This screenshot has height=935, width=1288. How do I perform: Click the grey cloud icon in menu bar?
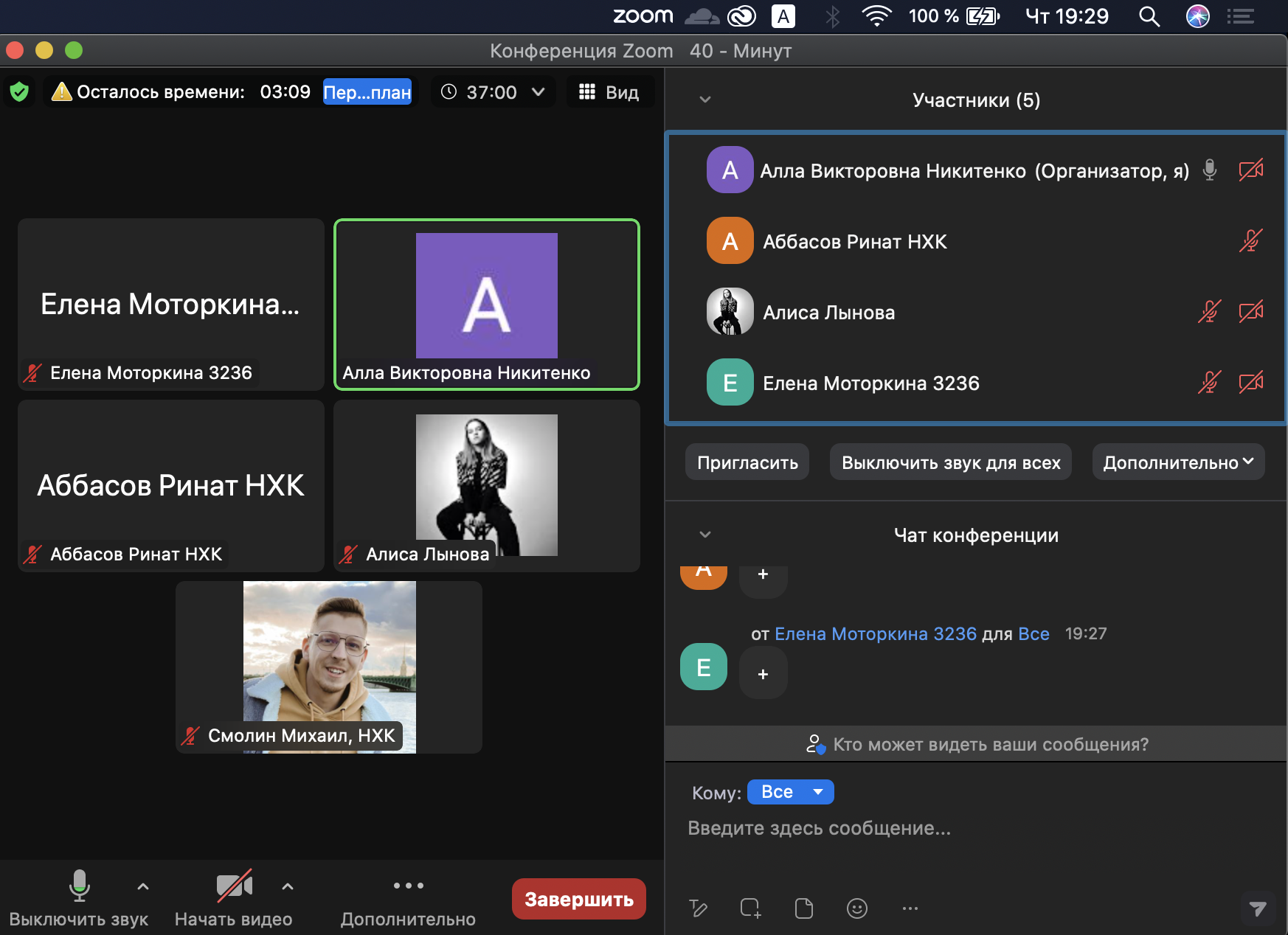point(702,15)
